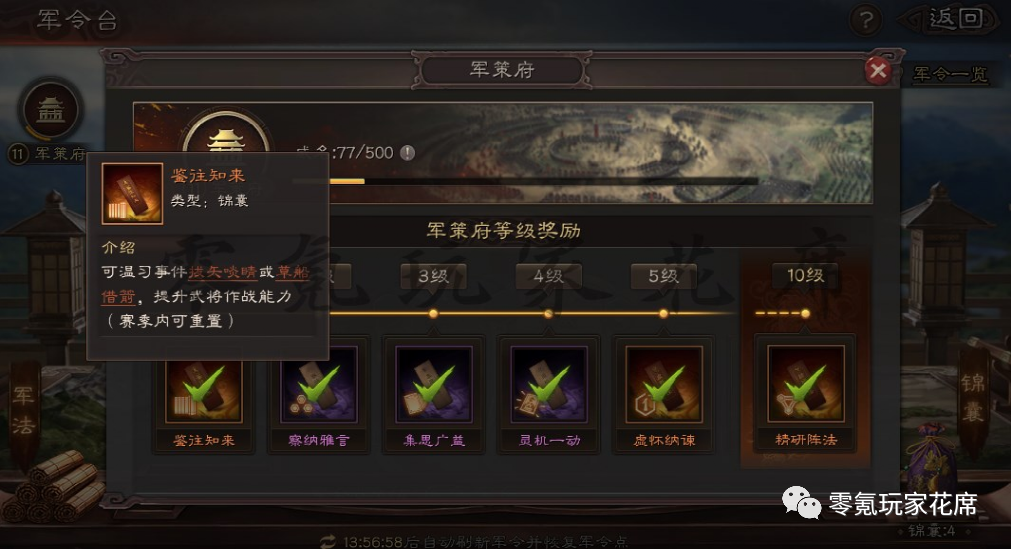Click the 军策府 round building icon
The width and height of the screenshot is (1011, 549).
[51, 111]
